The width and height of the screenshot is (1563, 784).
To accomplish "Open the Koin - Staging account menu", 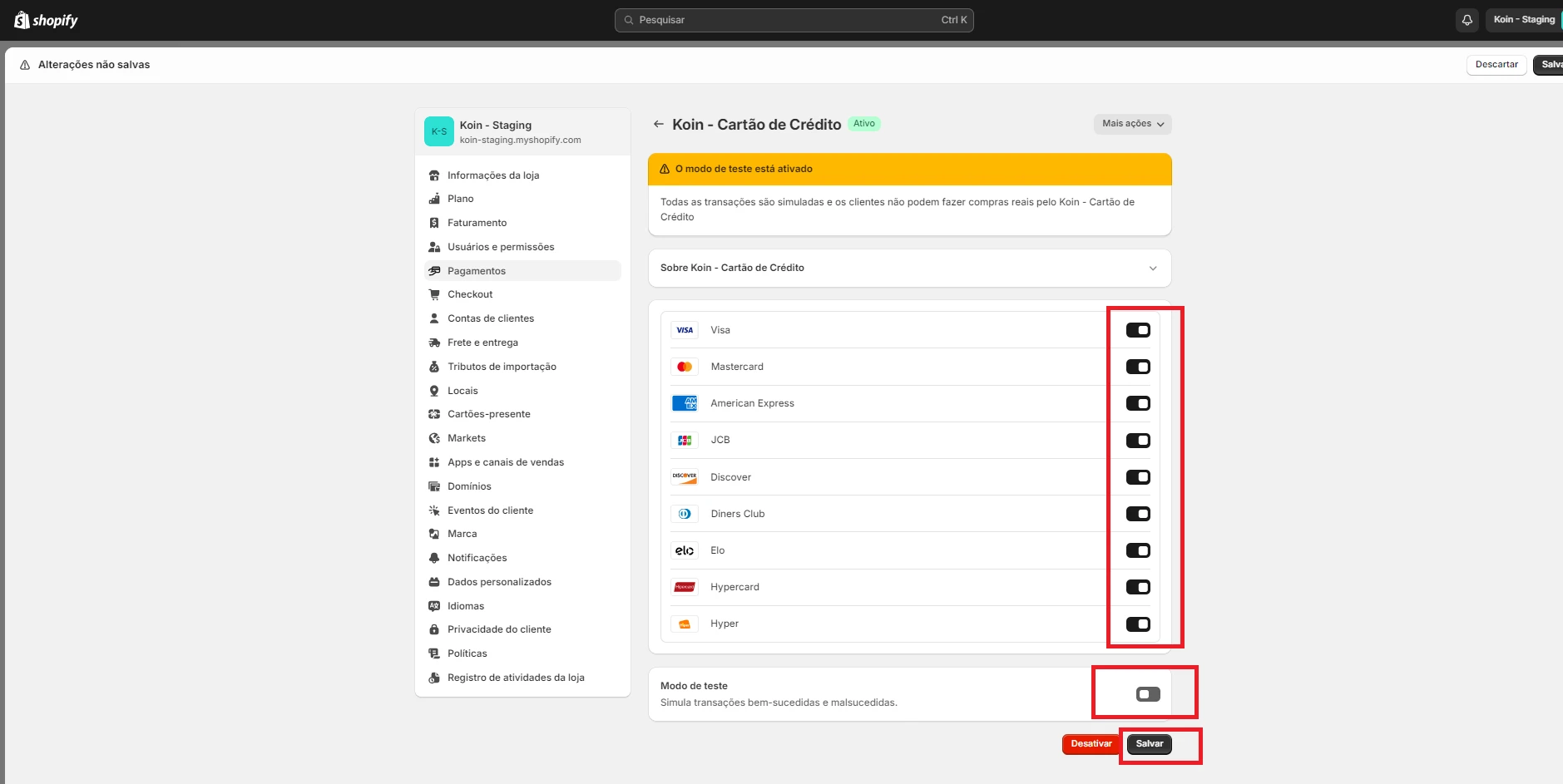I will [1524, 20].
